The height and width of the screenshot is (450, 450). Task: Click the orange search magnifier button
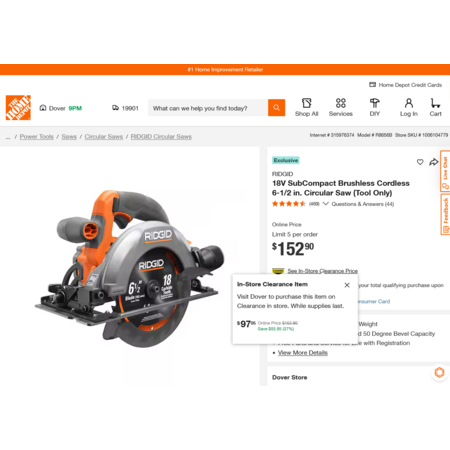tap(276, 108)
